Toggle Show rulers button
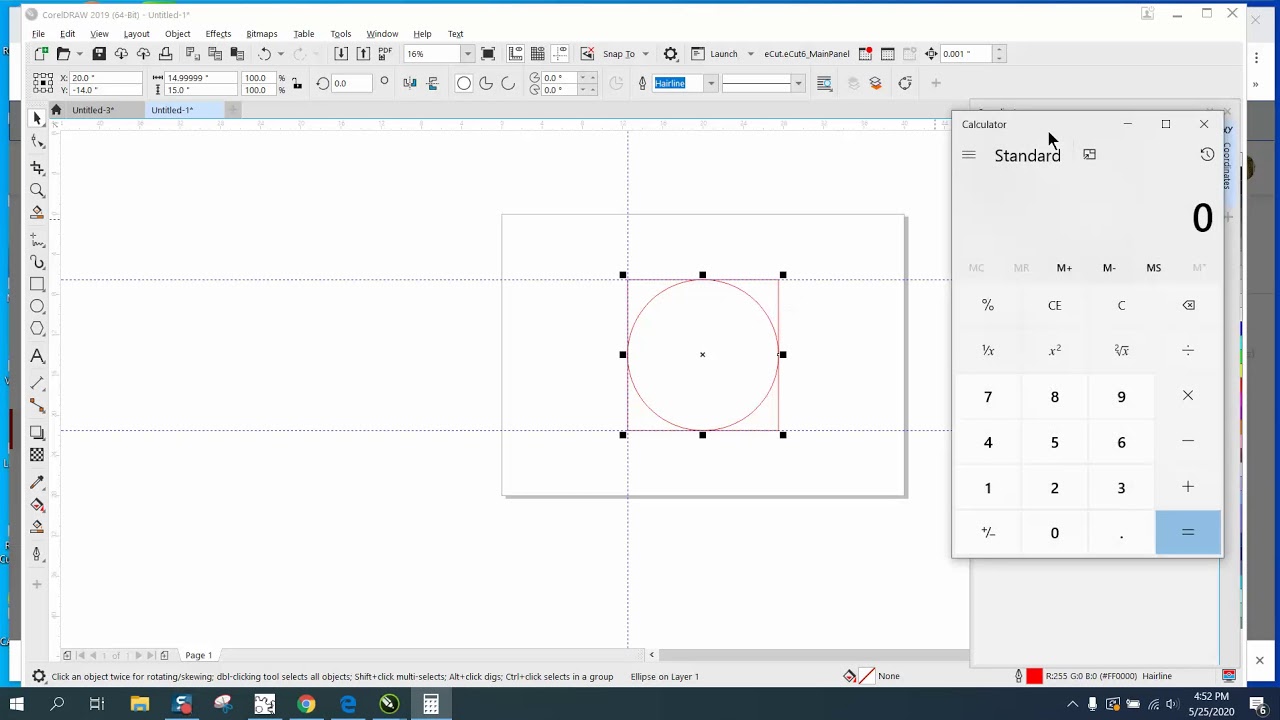 point(515,54)
